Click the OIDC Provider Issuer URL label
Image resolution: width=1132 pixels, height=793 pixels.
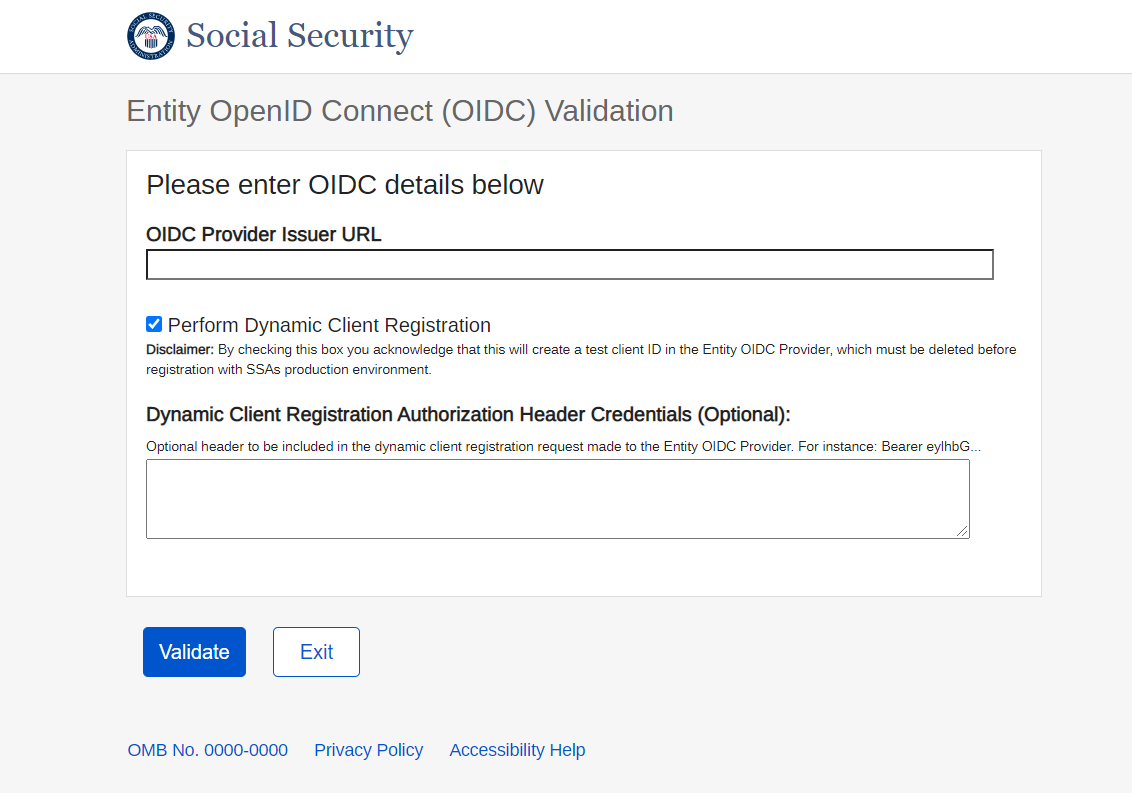[264, 234]
